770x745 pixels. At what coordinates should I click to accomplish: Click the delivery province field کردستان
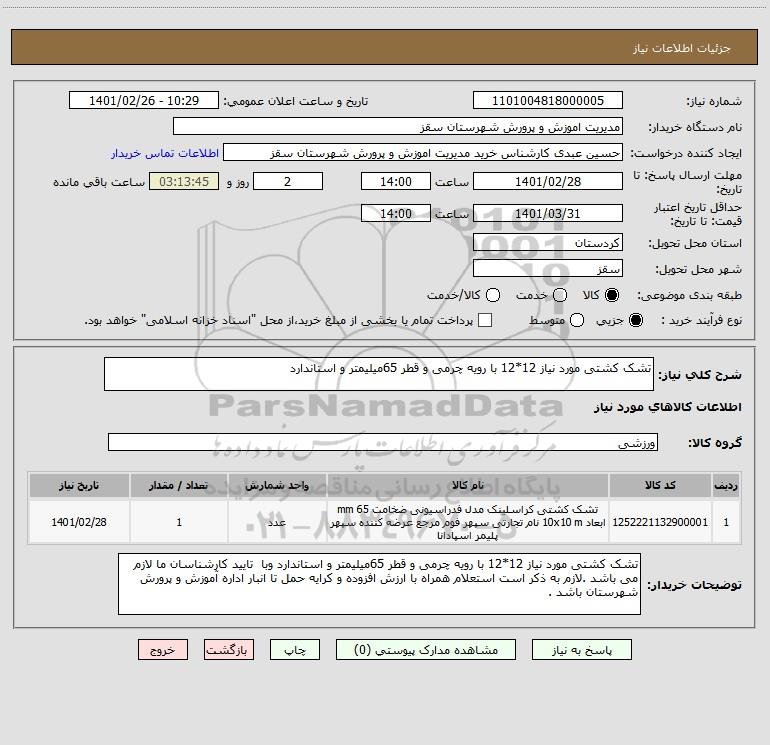[x=548, y=243]
